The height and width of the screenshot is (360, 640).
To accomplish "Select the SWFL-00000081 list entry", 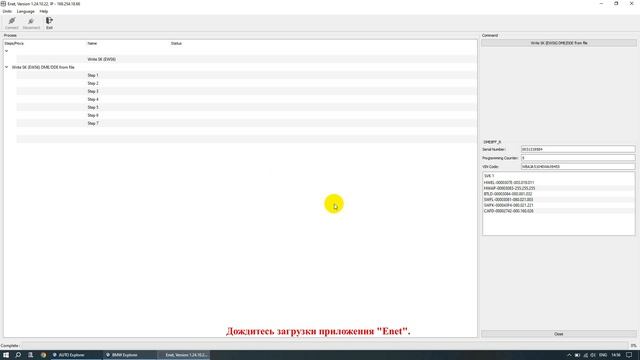I will (558, 200).
